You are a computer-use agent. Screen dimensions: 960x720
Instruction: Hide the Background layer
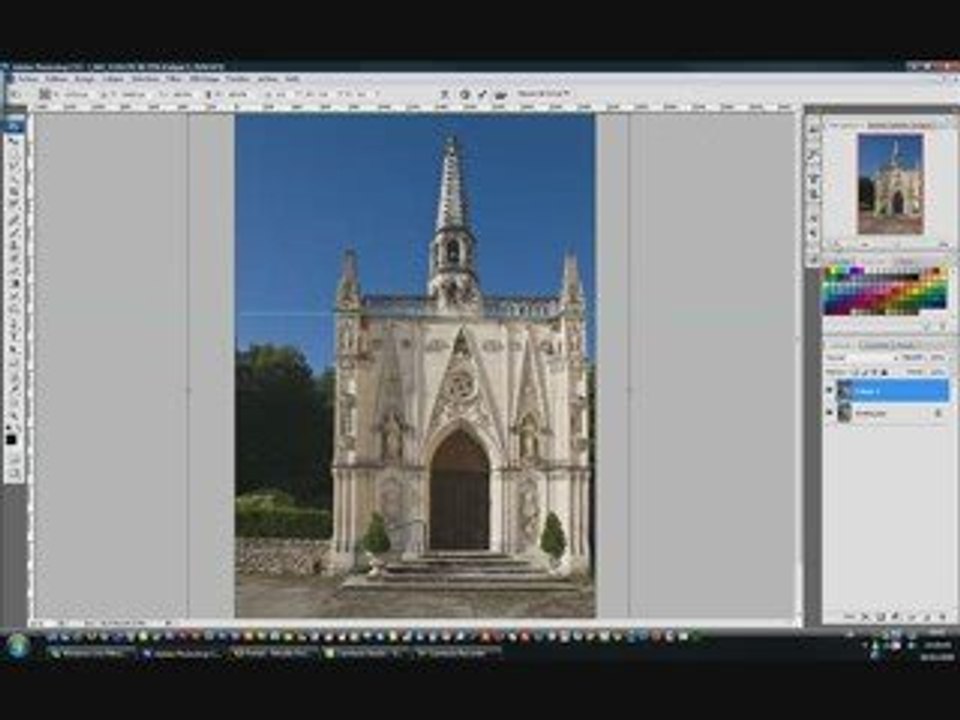(830, 413)
